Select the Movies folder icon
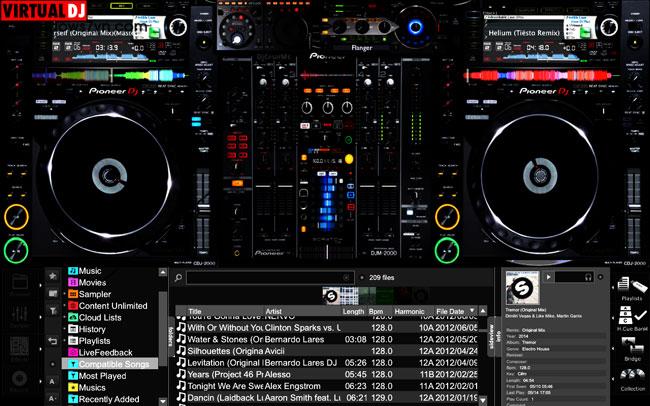The image size is (650, 406). 73,282
